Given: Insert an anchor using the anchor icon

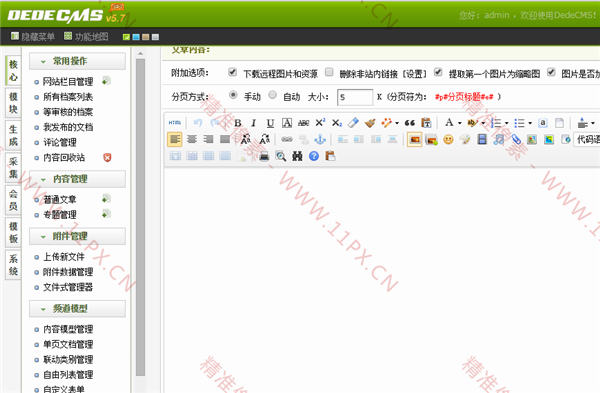Looking at the screenshot, I should (x=320, y=140).
